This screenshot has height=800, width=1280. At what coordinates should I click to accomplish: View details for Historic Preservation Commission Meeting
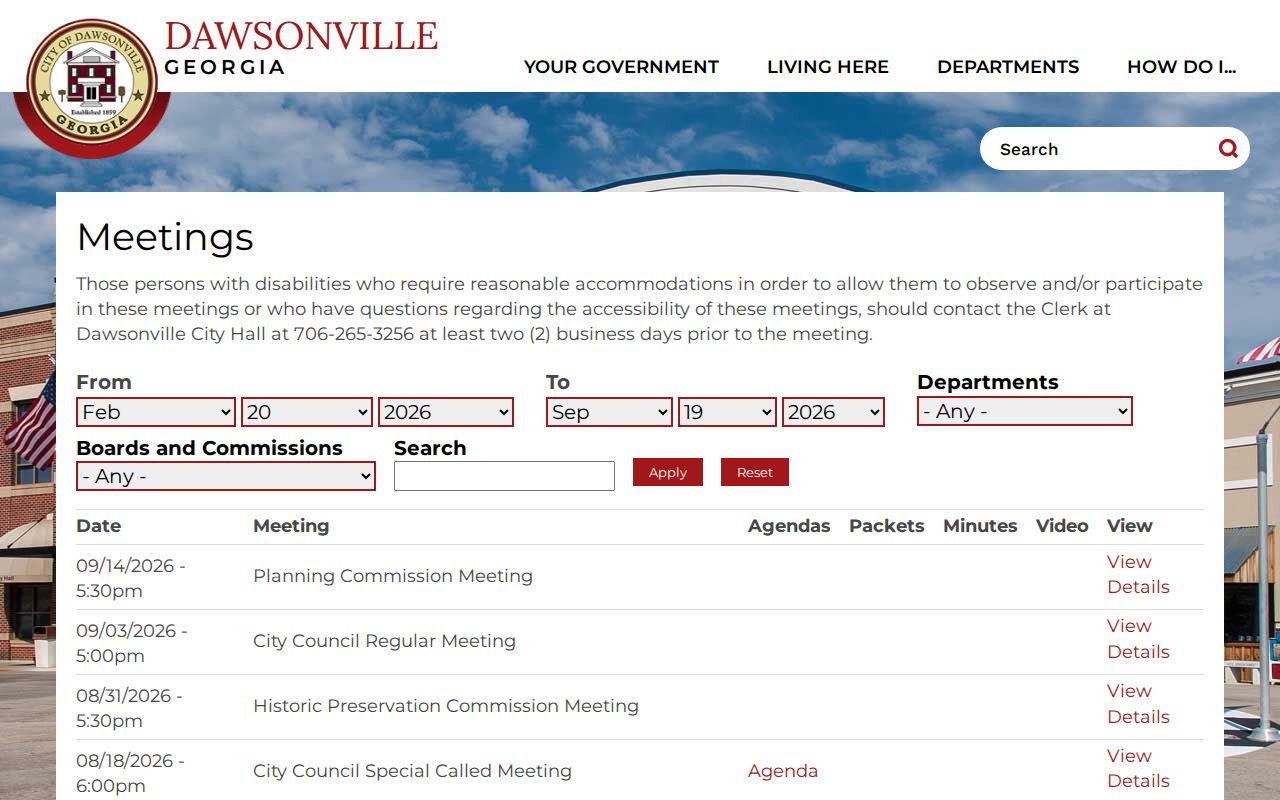pyautogui.click(x=1138, y=704)
